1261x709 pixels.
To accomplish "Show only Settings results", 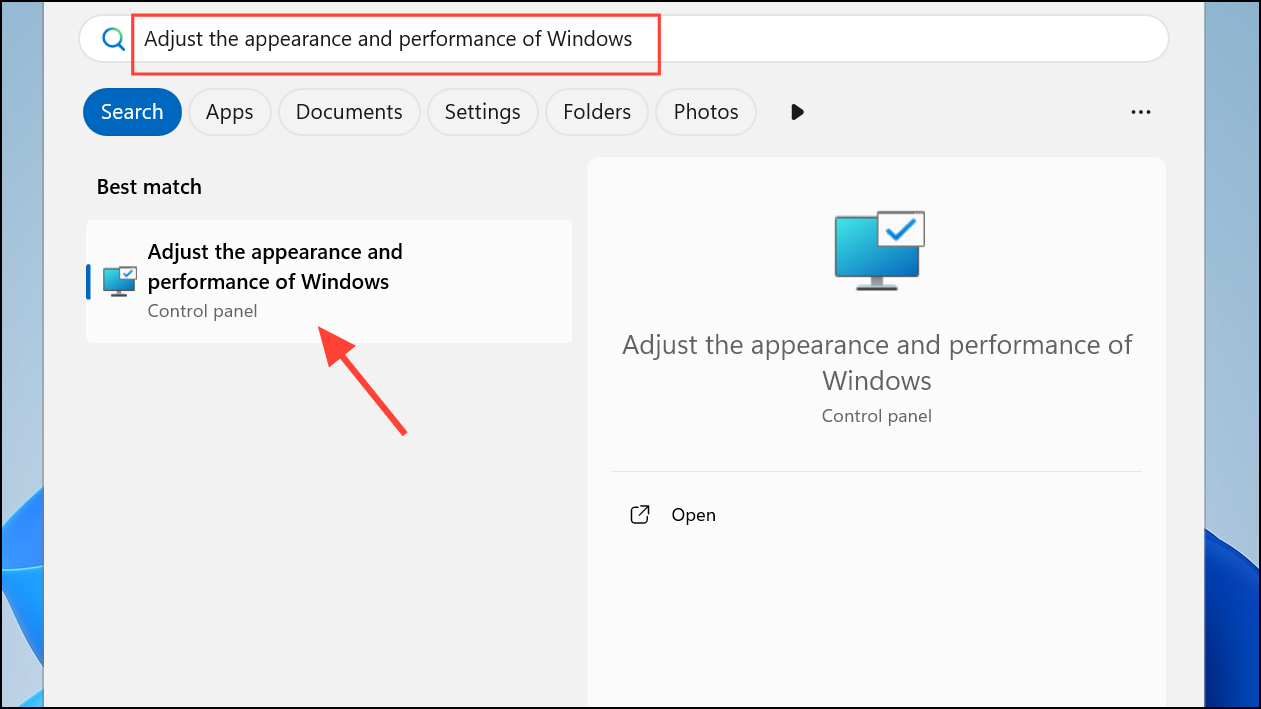I will pos(482,112).
